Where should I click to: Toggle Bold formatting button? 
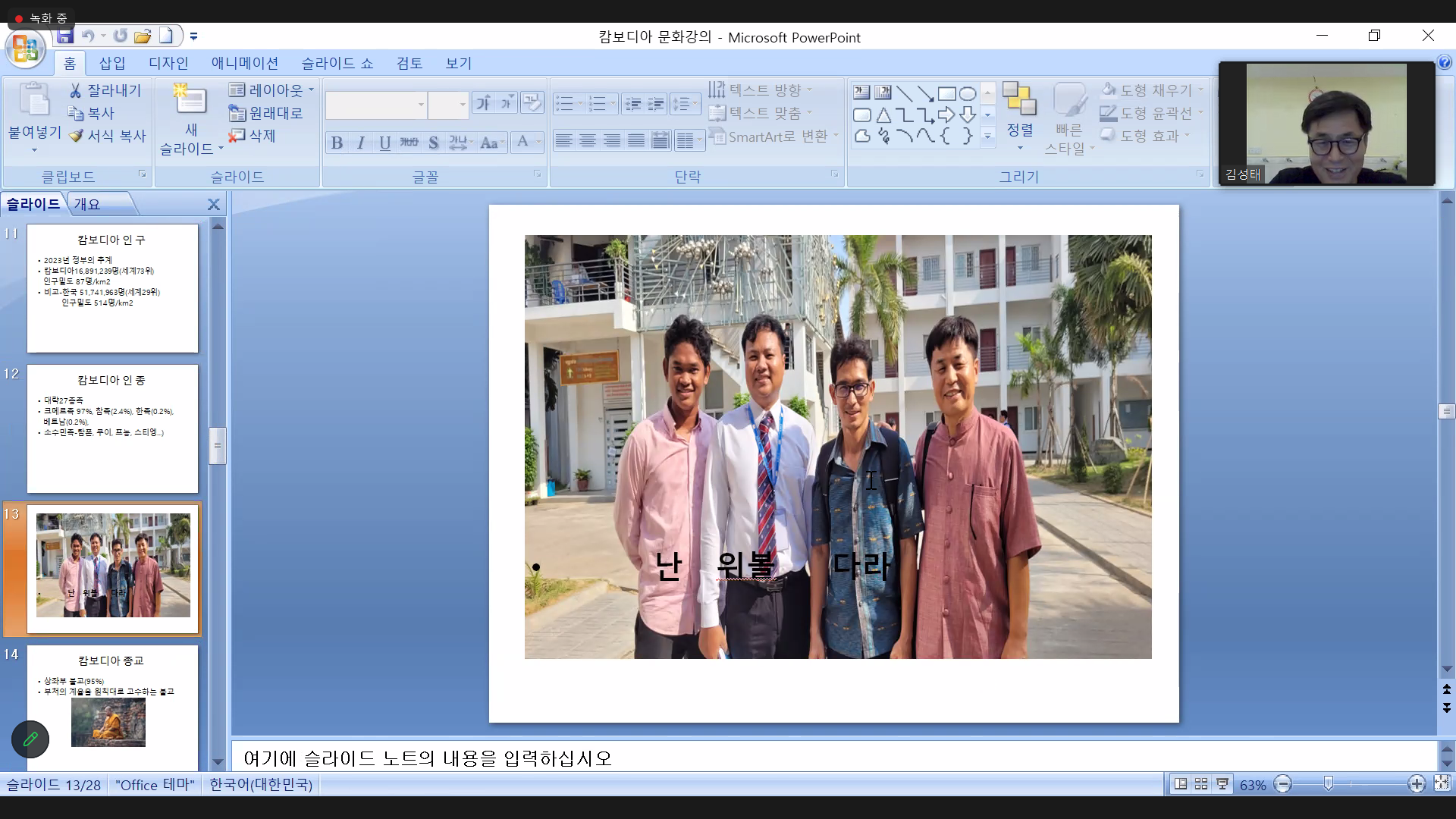click(x=337, y=143)
